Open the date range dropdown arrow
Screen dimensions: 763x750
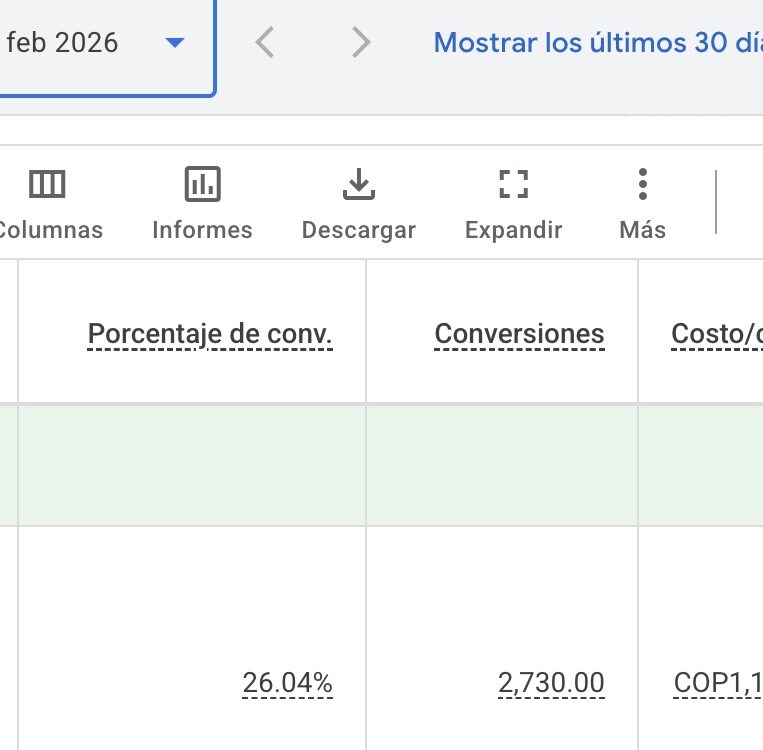175,42
